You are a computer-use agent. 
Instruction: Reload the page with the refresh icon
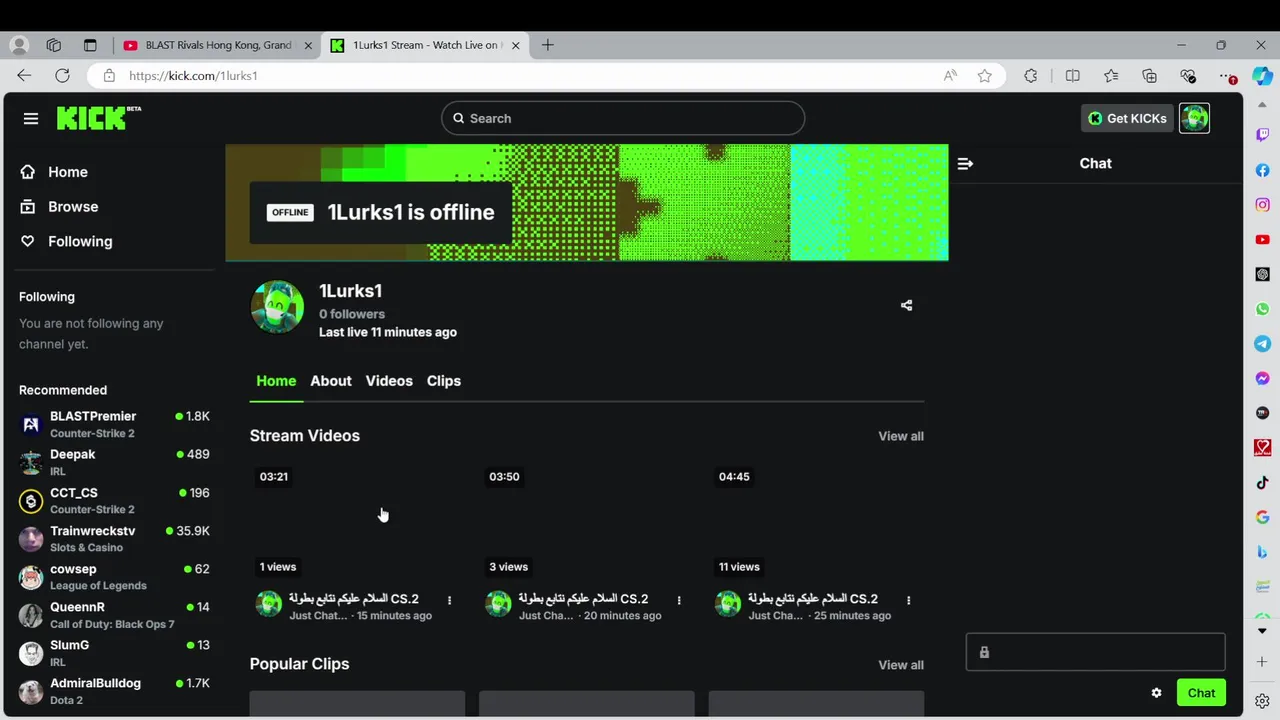[62, 76]
